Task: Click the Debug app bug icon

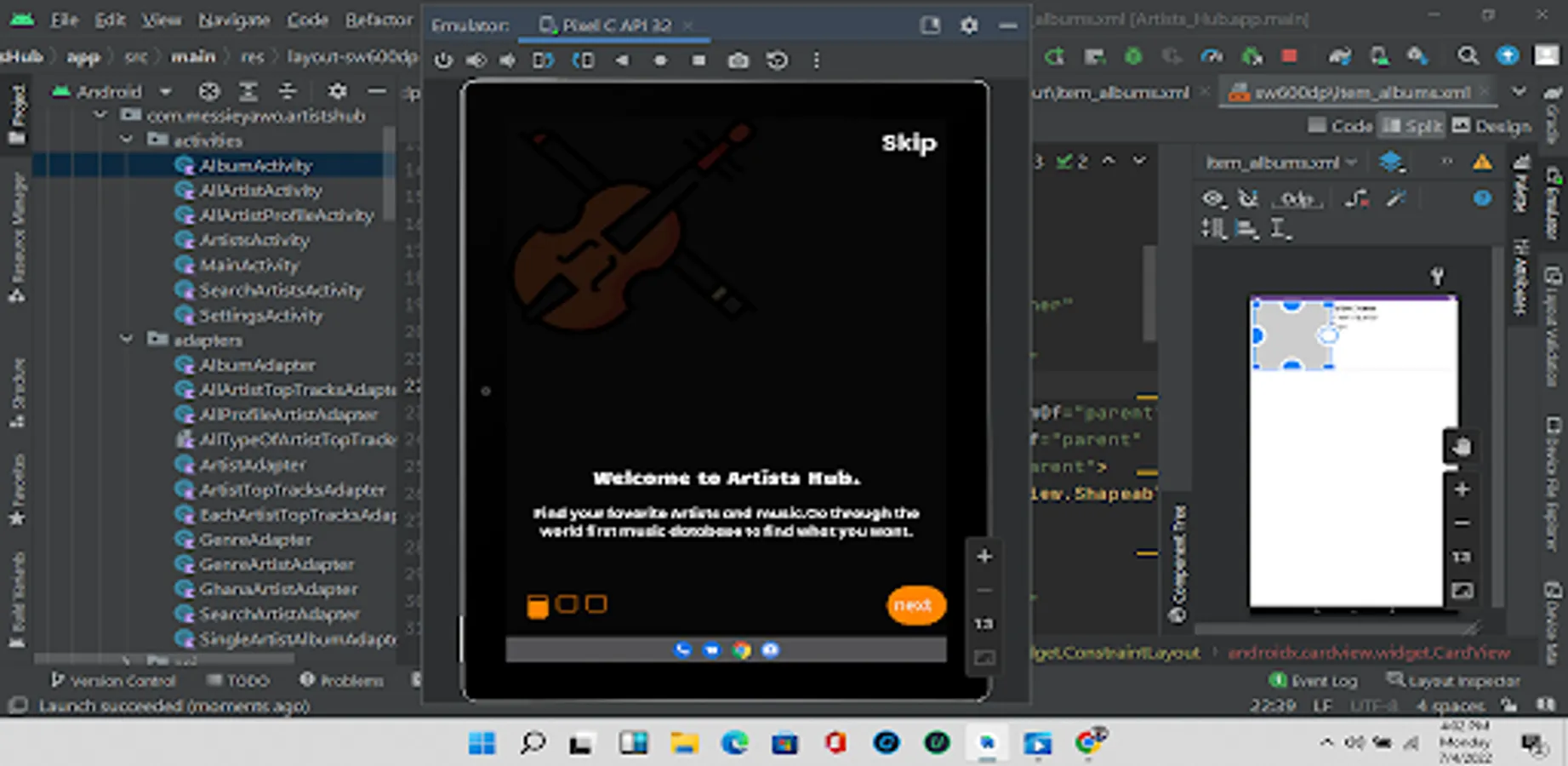Action: (1133, 56)
